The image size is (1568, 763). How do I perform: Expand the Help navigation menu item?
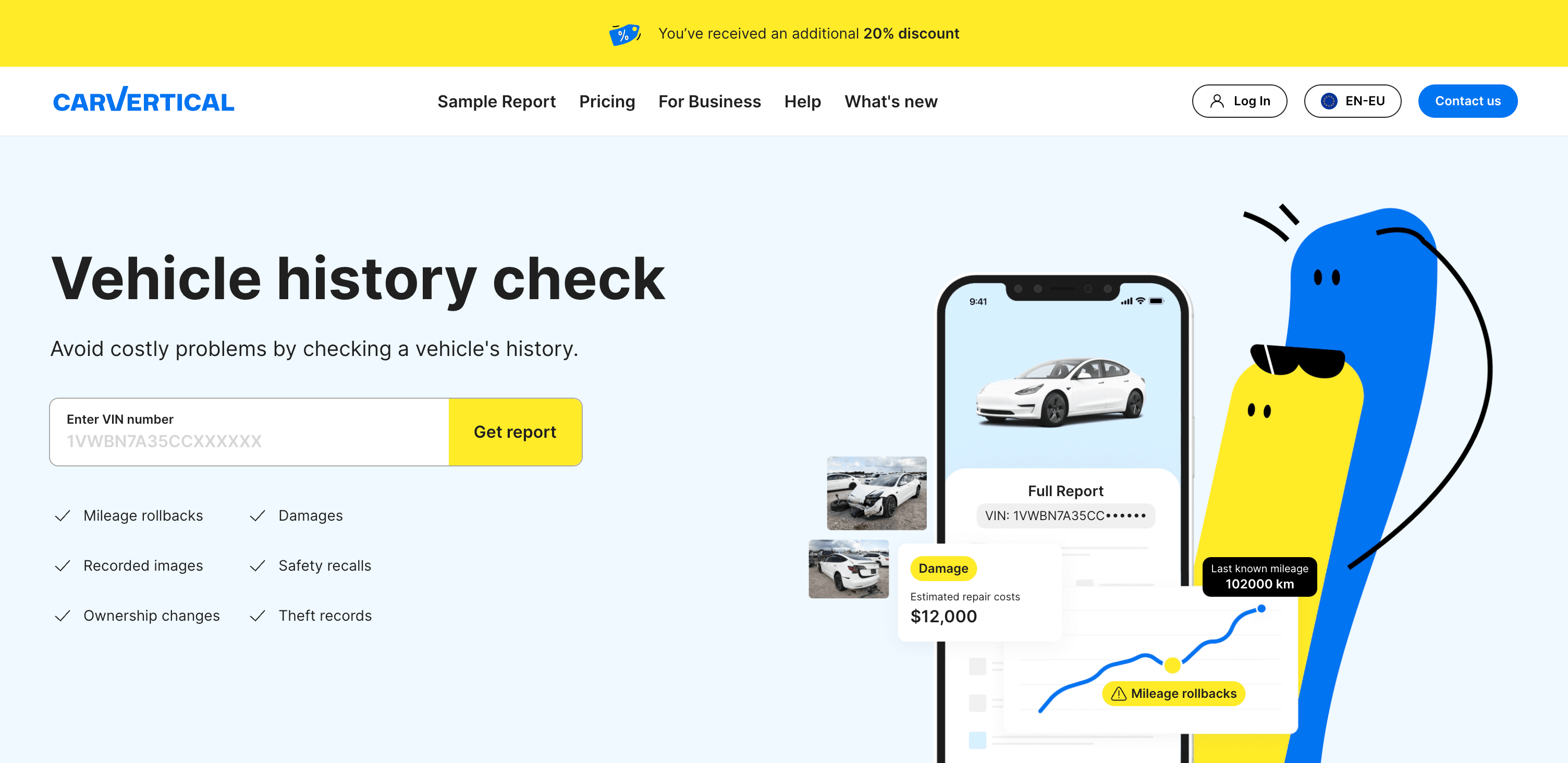[x=802, y=101]
